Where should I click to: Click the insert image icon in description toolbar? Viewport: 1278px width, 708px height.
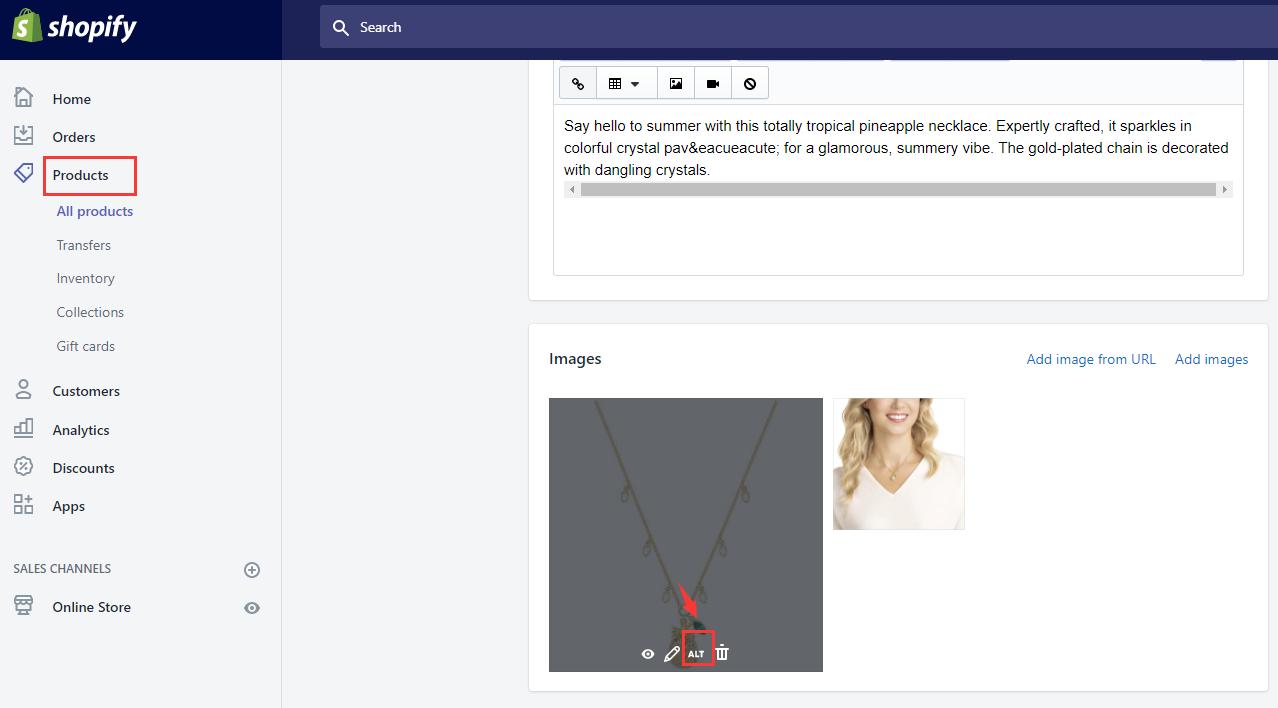[675, 83]
